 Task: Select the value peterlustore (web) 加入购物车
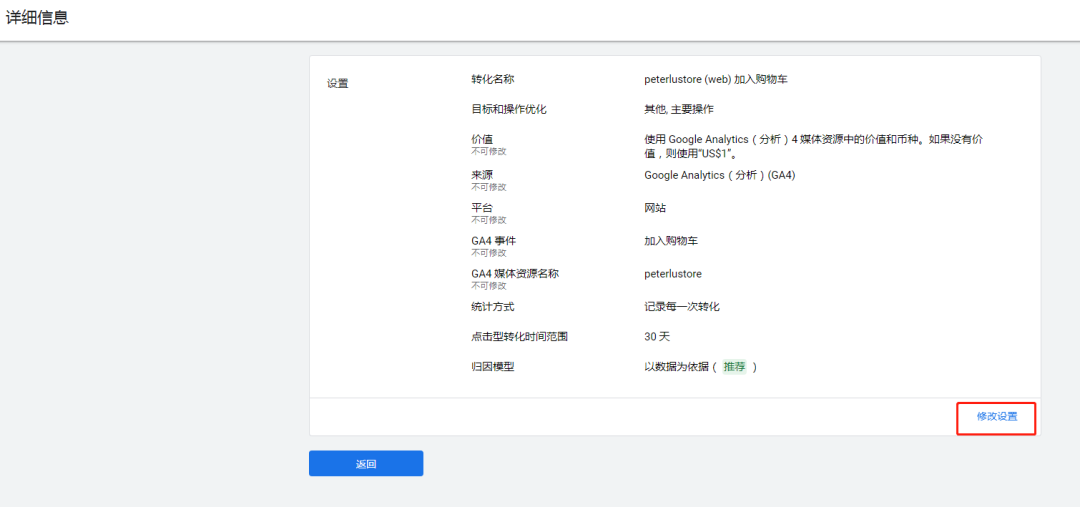tap(716, 79)
